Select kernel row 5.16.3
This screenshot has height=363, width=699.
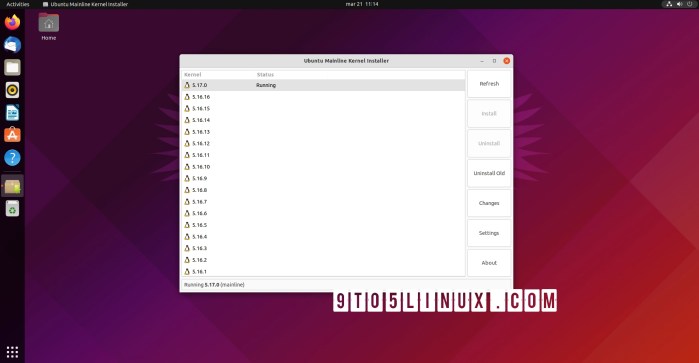tap(323, 248)
